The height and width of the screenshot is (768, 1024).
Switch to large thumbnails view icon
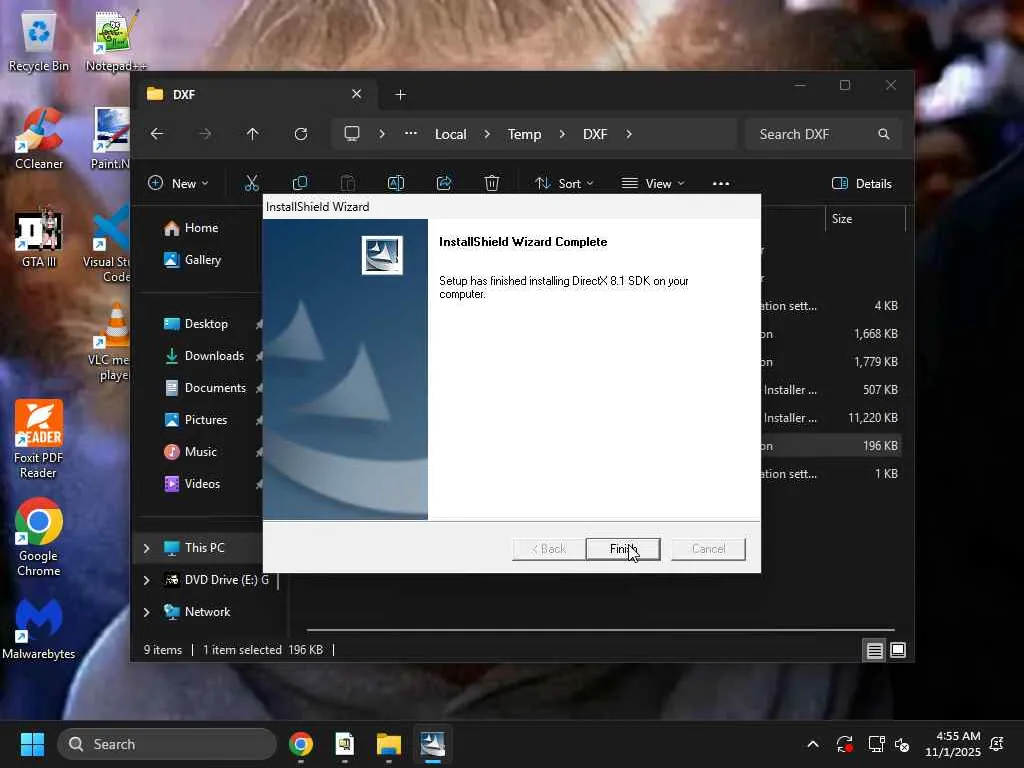(898, 650)
